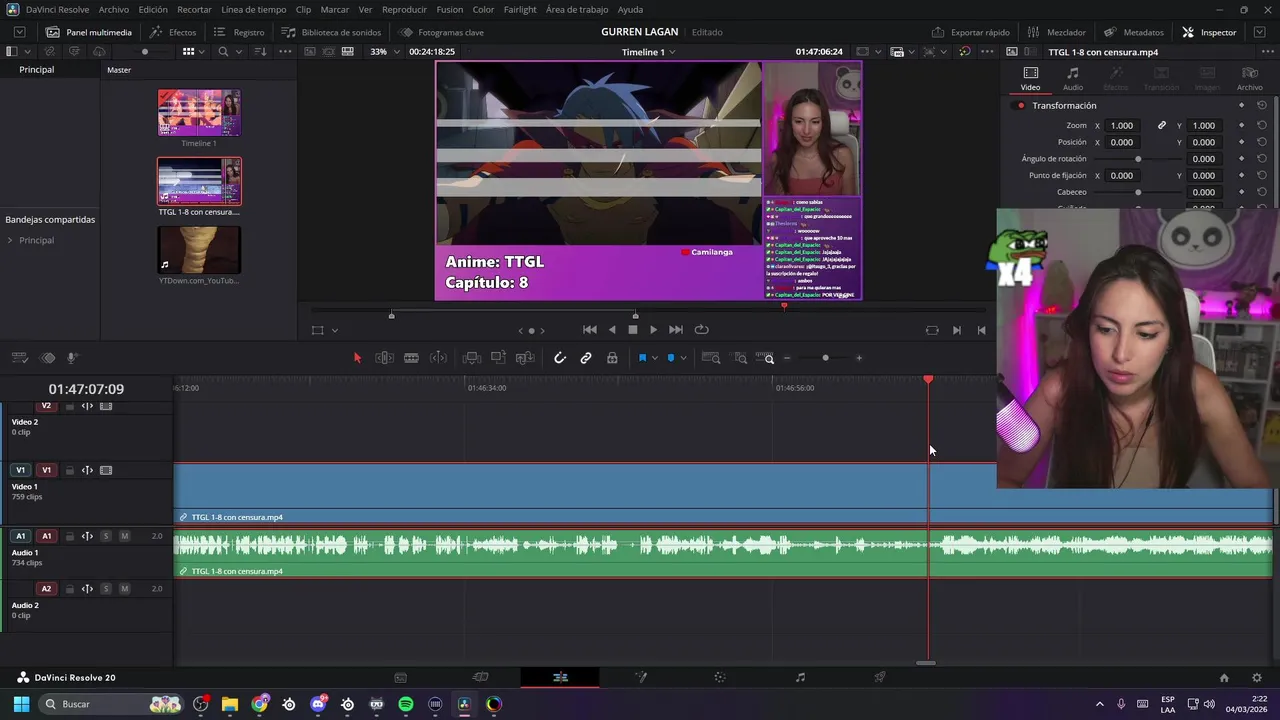Play the timeline in reverse

tap(612, 330)
